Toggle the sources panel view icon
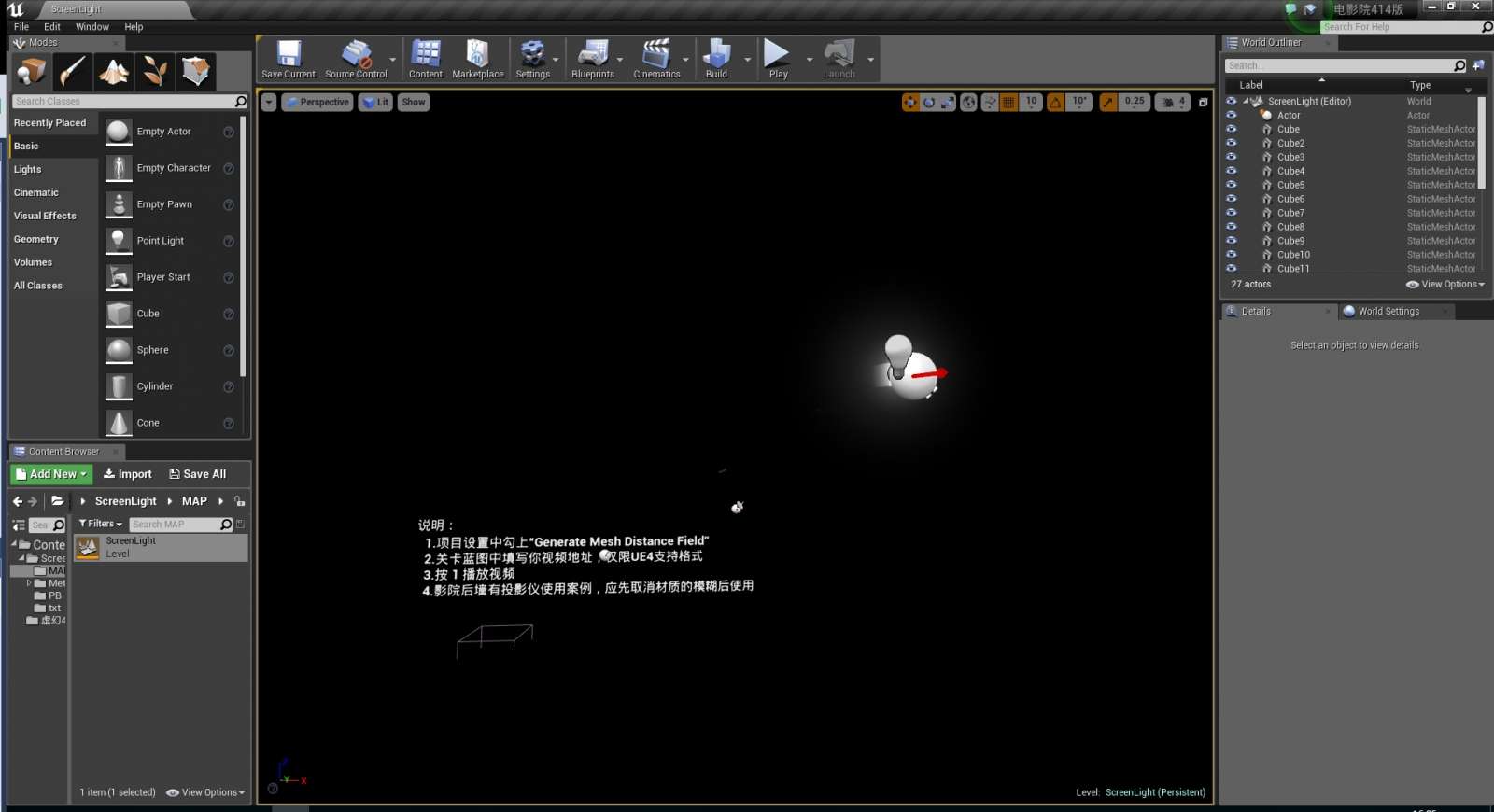 (19, 525)
